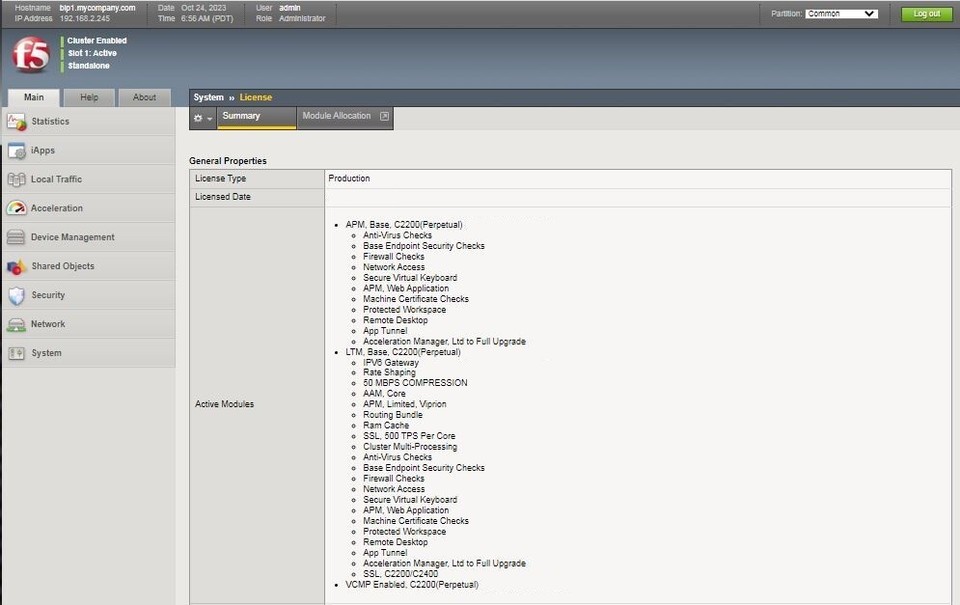Click the admin user name

(x=290, y=8)
